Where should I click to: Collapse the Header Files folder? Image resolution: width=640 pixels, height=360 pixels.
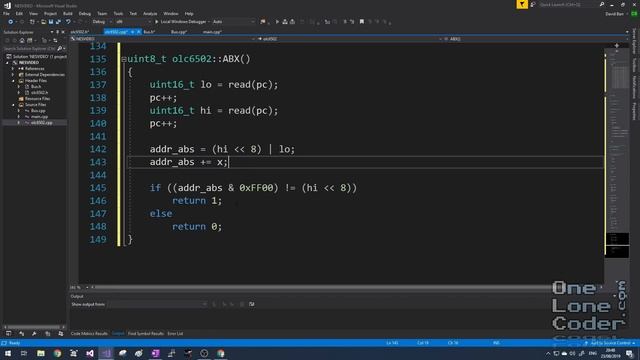tap(13, 81)
